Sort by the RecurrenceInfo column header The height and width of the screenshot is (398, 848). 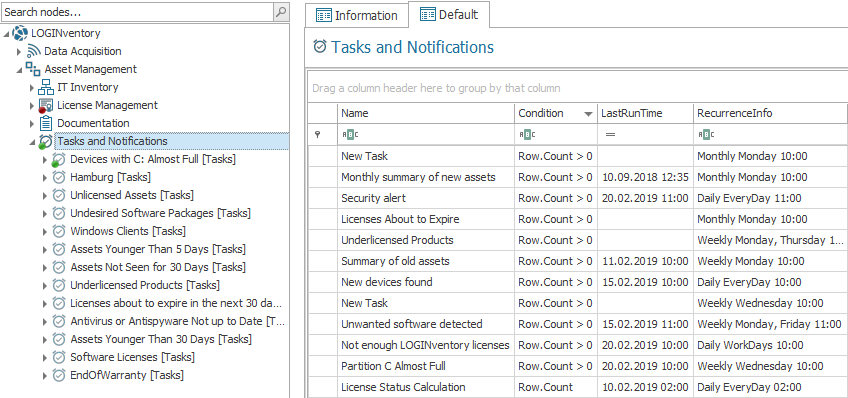tap(770, 114)
